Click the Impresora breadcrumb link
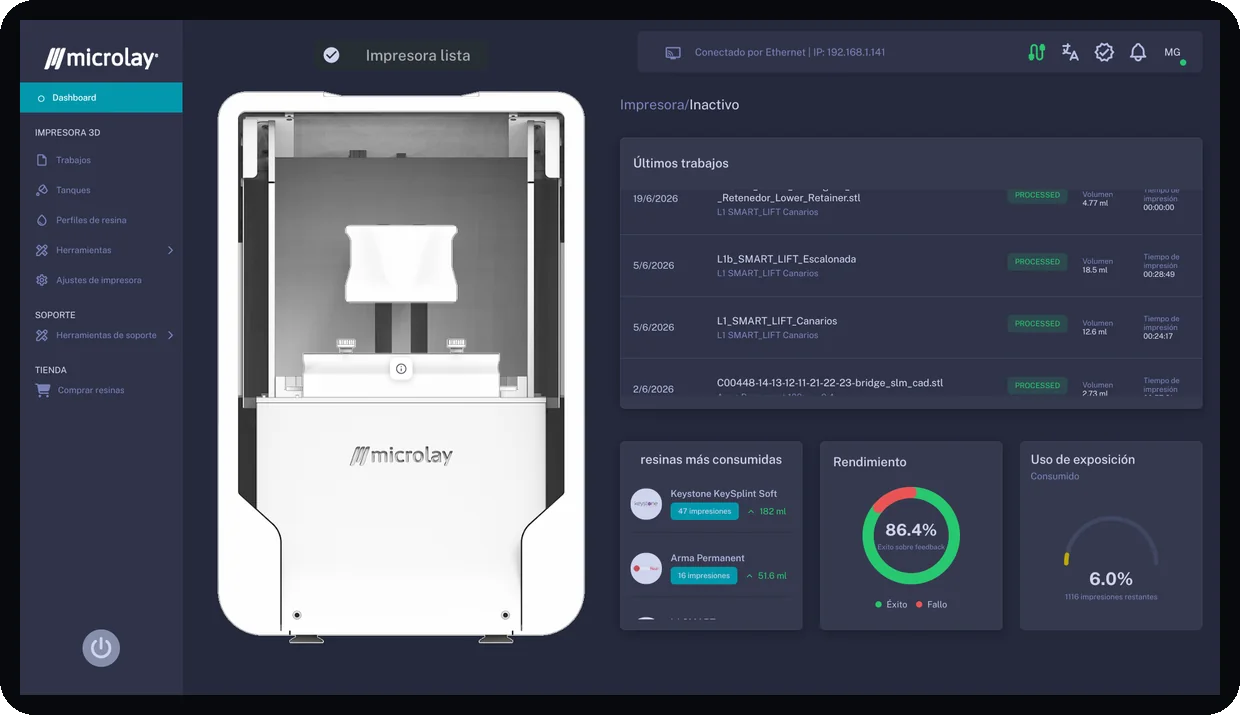 click(652, 105)
